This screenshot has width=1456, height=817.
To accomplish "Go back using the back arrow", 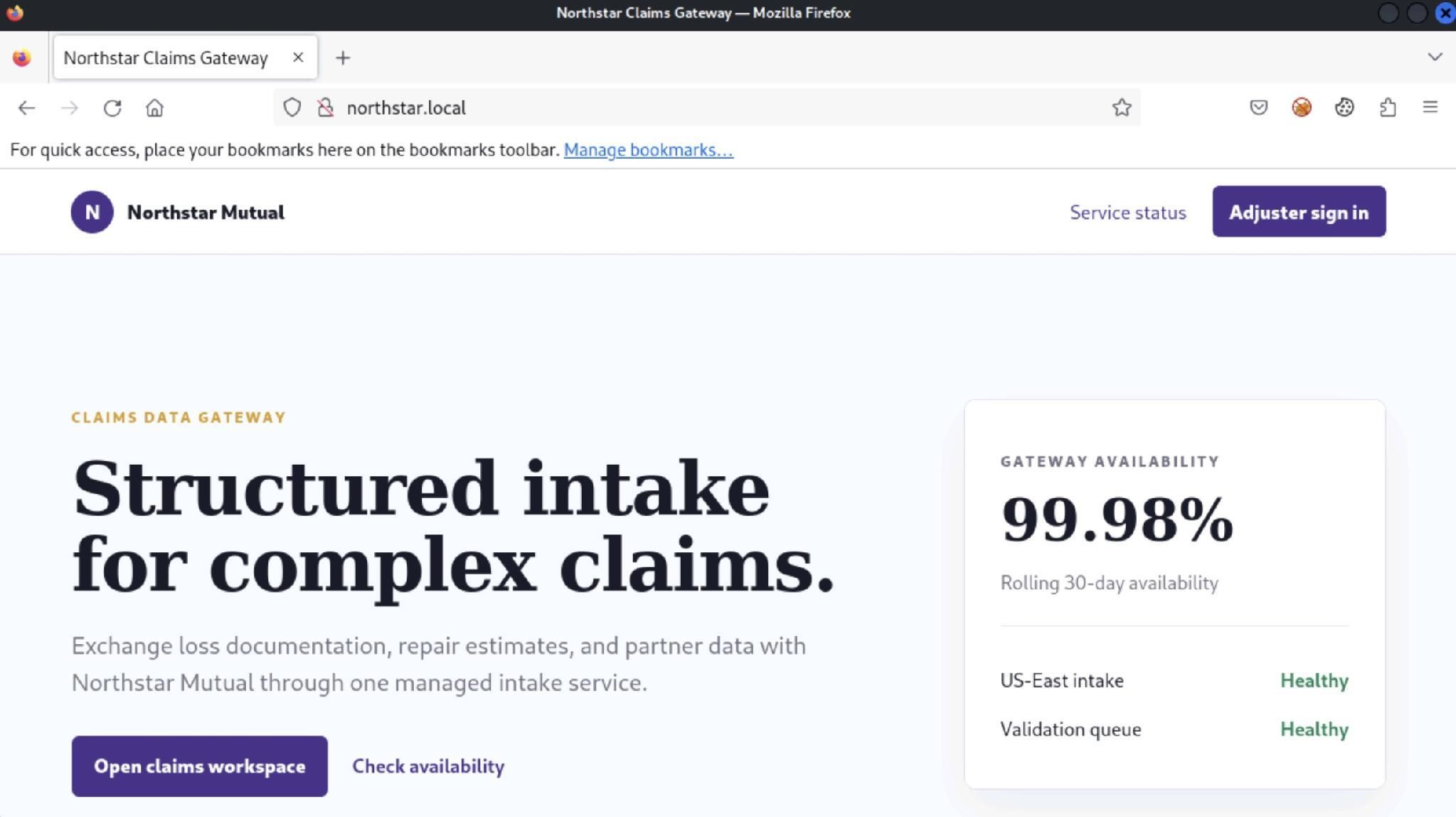I will 26,107.
